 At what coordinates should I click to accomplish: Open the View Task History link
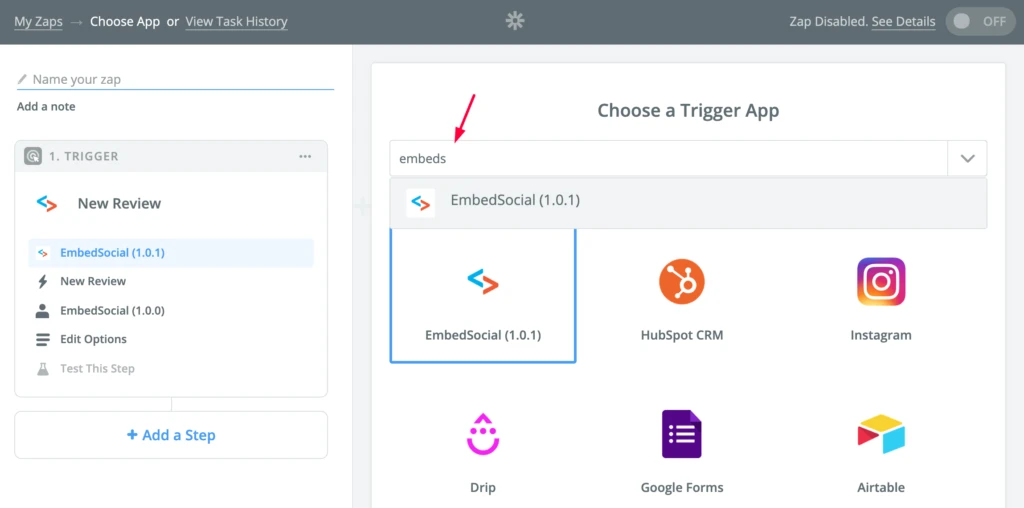pos(236,22)
